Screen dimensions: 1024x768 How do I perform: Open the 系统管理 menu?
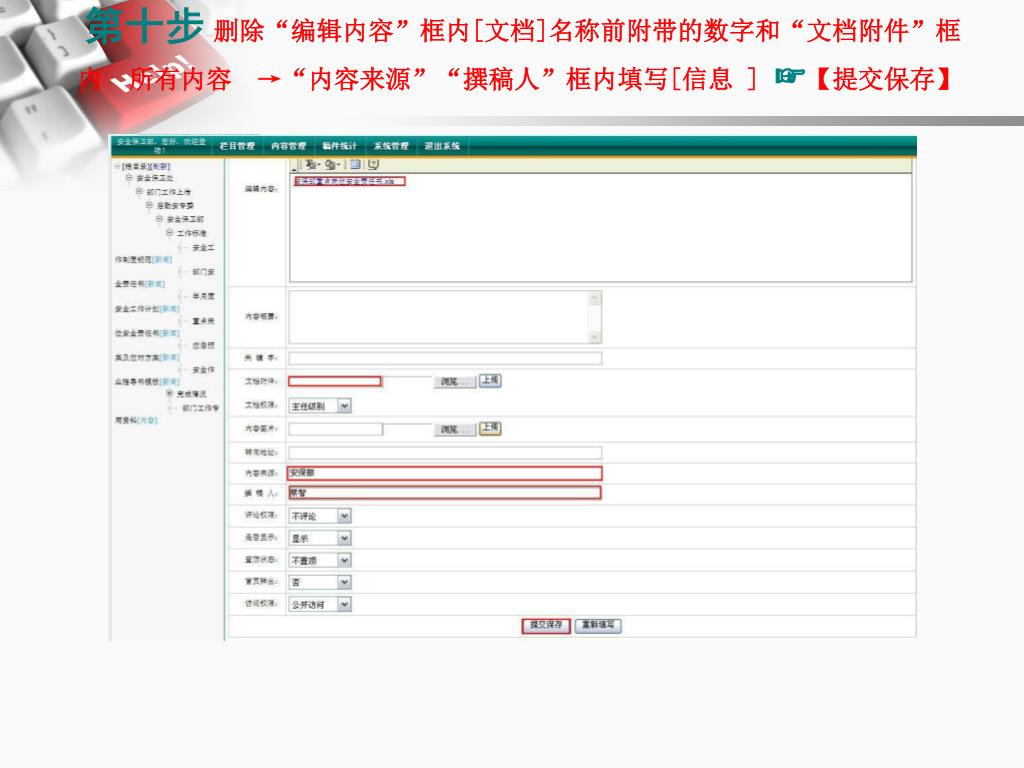point(391,146)
